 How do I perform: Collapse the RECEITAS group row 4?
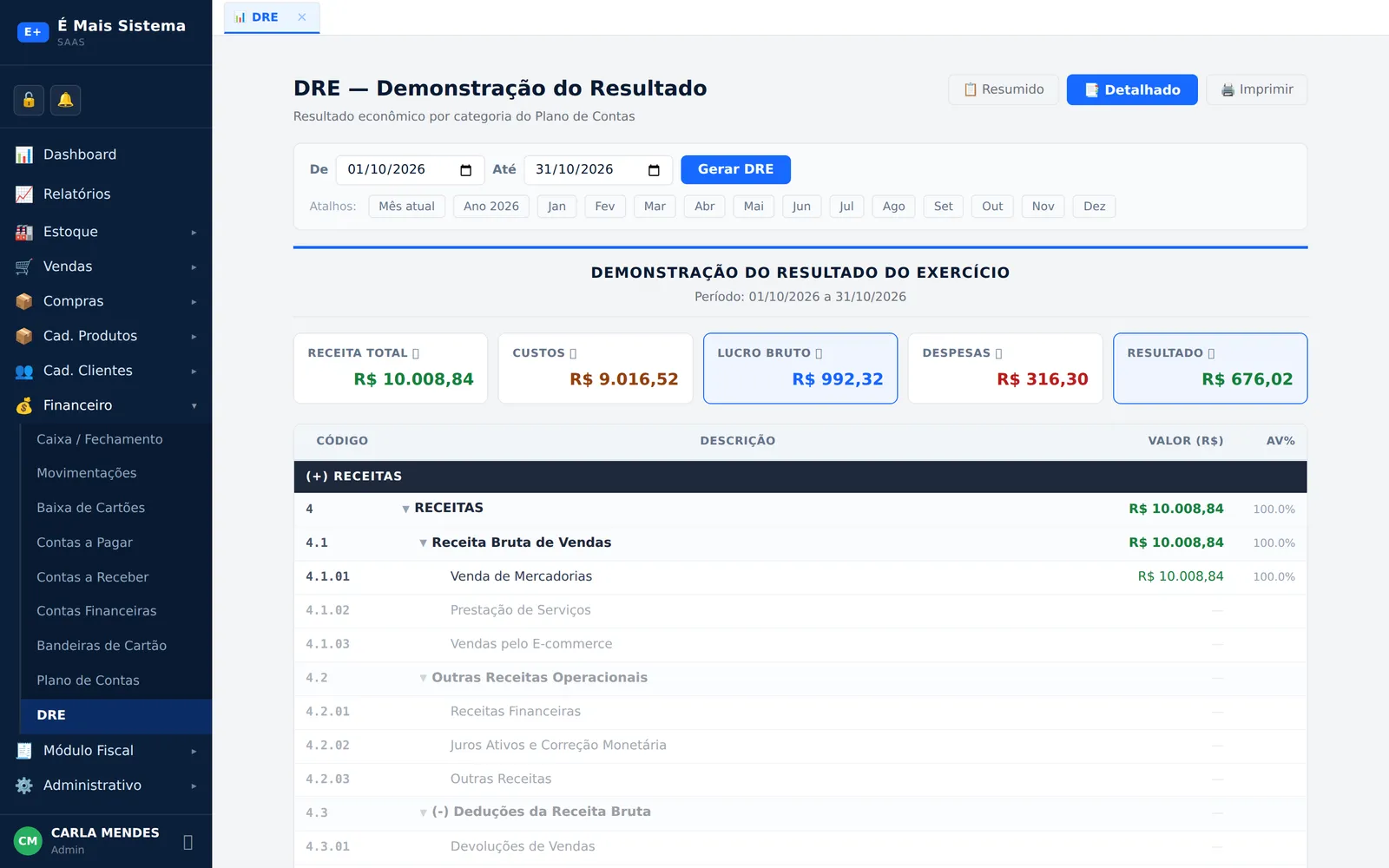pos(405,510)
